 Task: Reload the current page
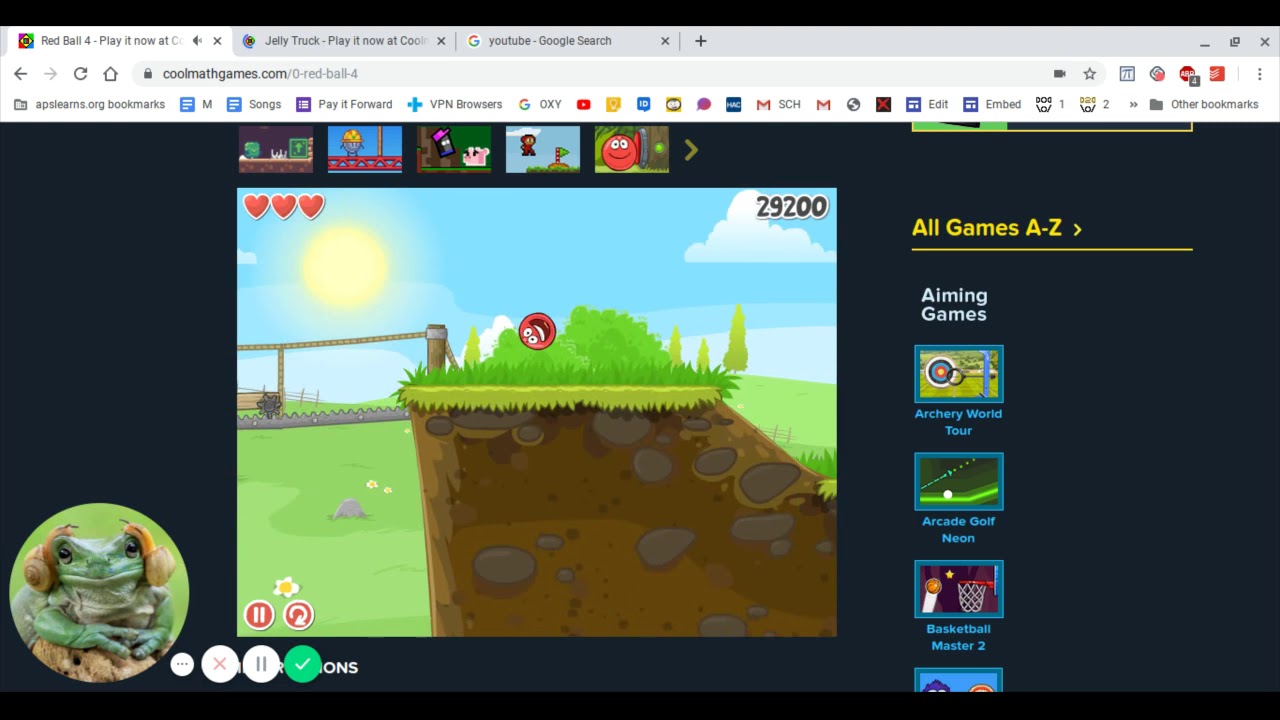coord(80,73)
